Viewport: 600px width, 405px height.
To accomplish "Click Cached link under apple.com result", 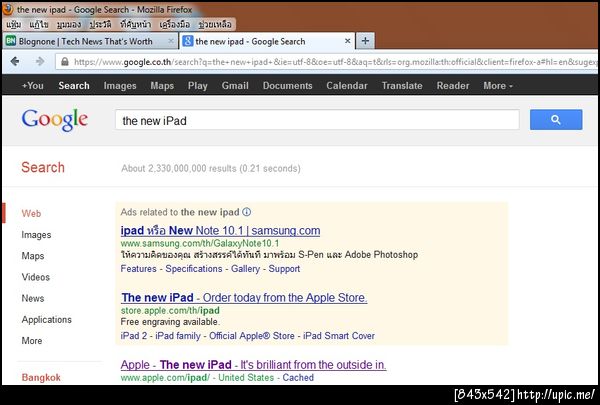I will (298, 377).
